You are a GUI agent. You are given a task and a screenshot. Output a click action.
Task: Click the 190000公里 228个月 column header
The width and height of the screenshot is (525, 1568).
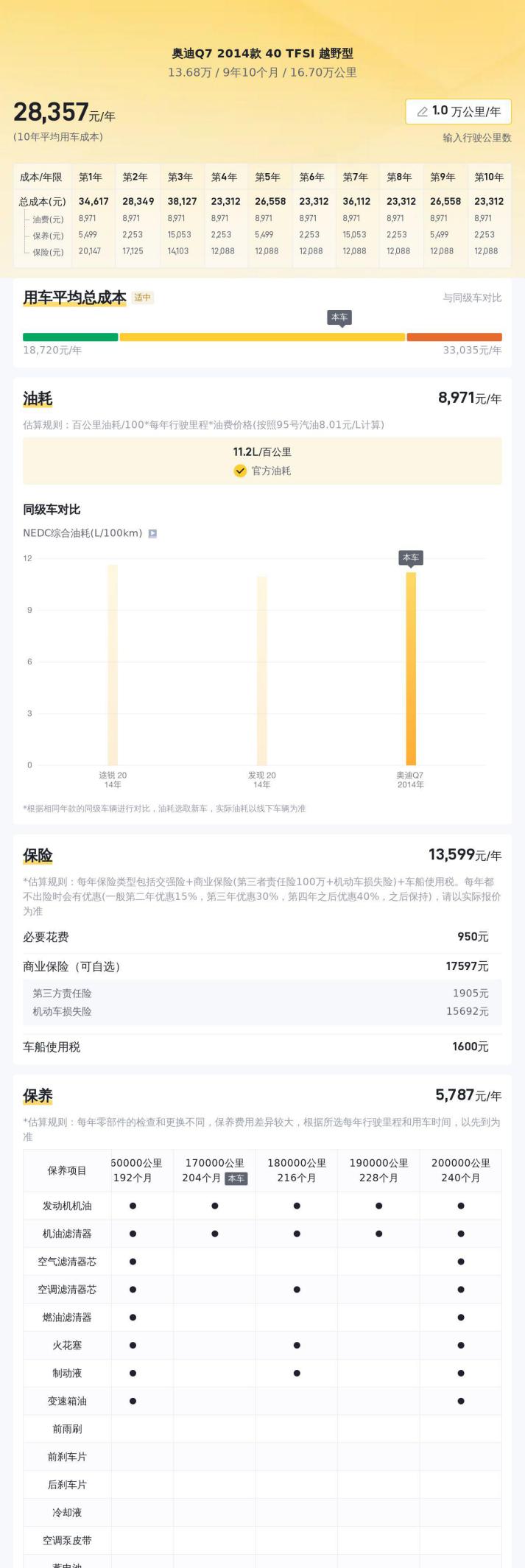(378, 1170)
